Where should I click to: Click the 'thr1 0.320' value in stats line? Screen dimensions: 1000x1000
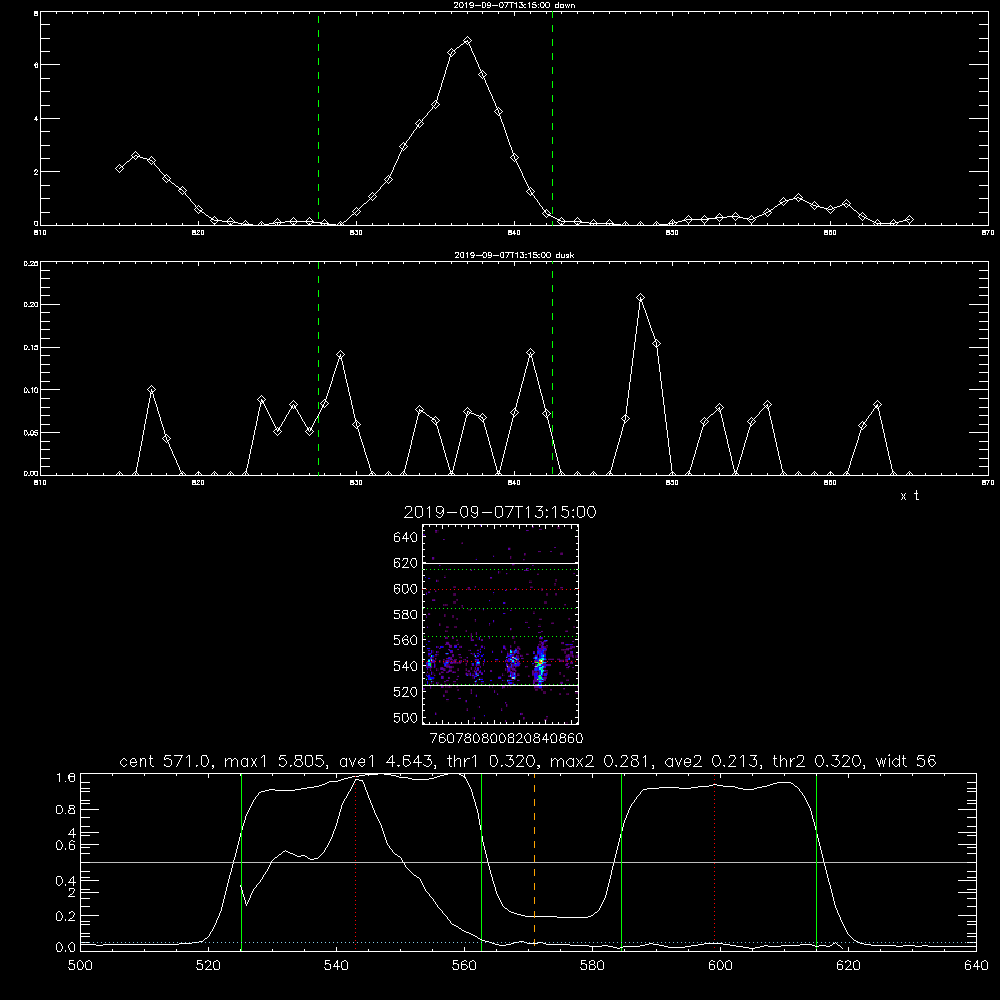pos(492,761)
